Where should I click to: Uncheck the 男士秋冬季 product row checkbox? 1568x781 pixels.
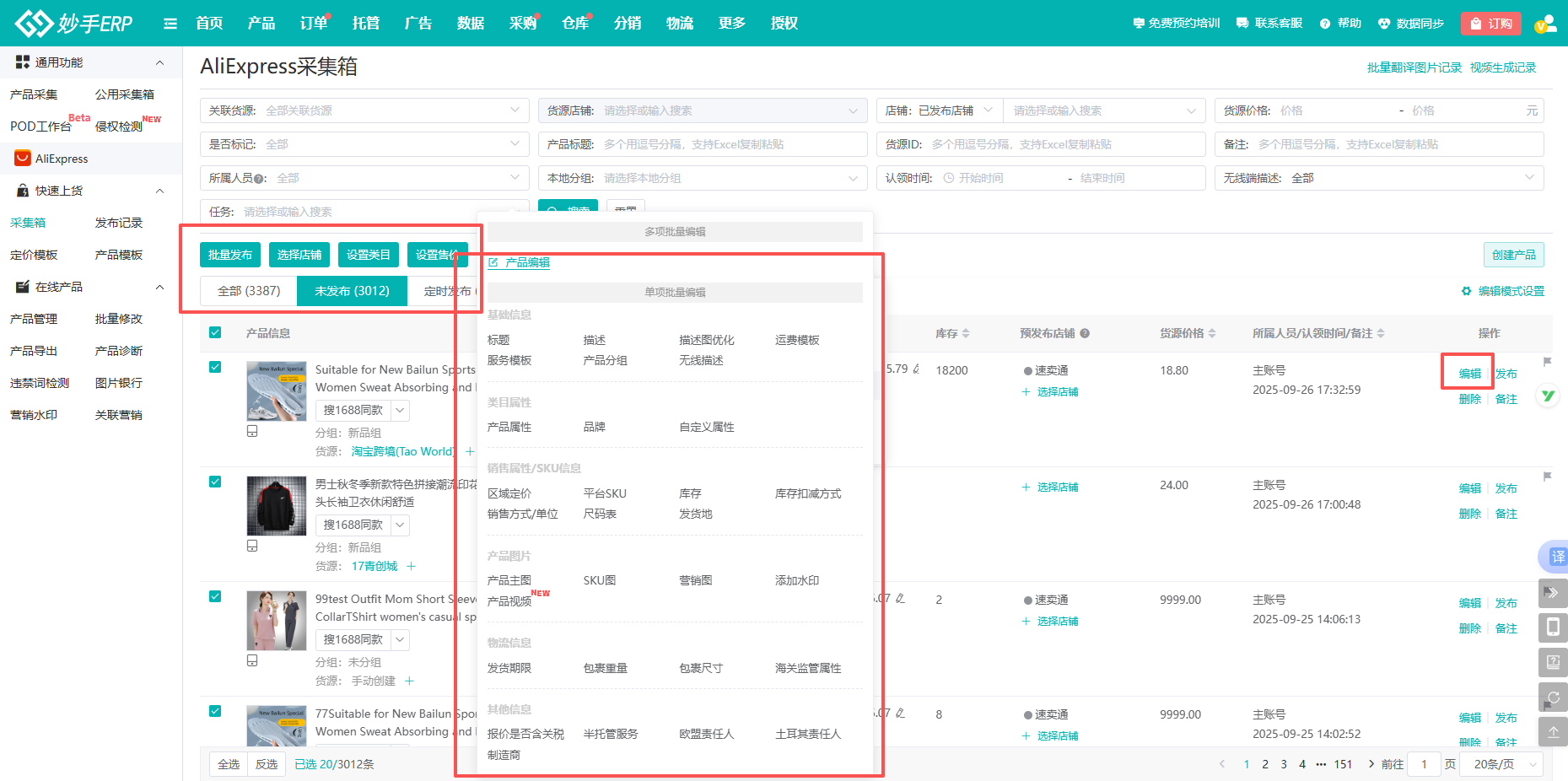click(215, 482)
